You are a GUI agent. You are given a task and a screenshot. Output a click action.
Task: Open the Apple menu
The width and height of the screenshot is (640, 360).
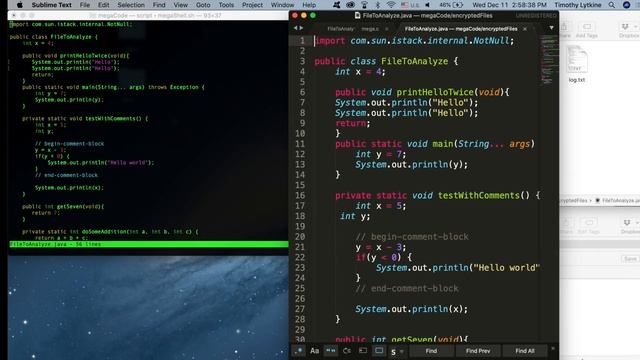click(x=19, y=5)
